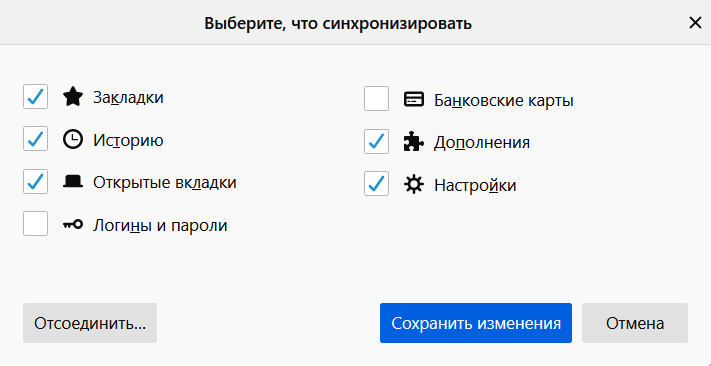Toggle the Настройки checkbox off

pos(376,184)
